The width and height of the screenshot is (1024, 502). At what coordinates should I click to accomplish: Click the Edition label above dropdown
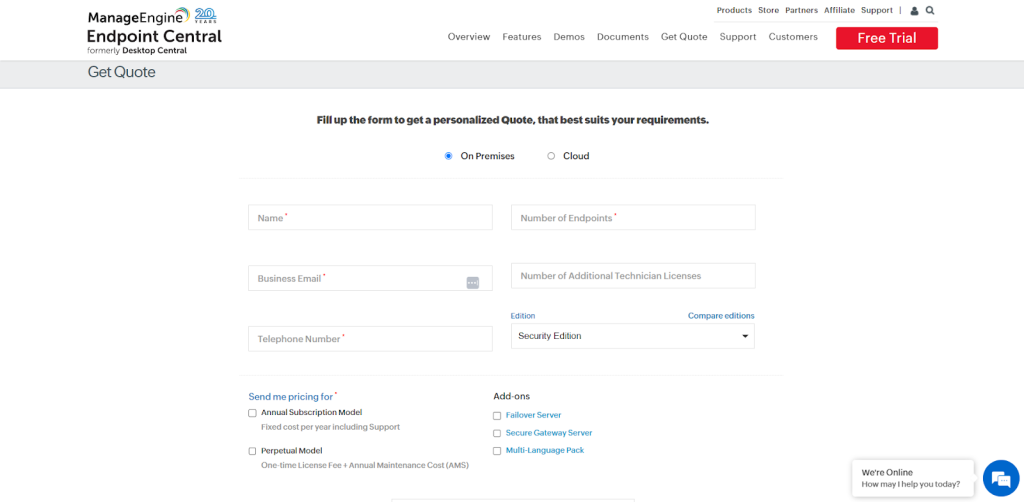523,316
